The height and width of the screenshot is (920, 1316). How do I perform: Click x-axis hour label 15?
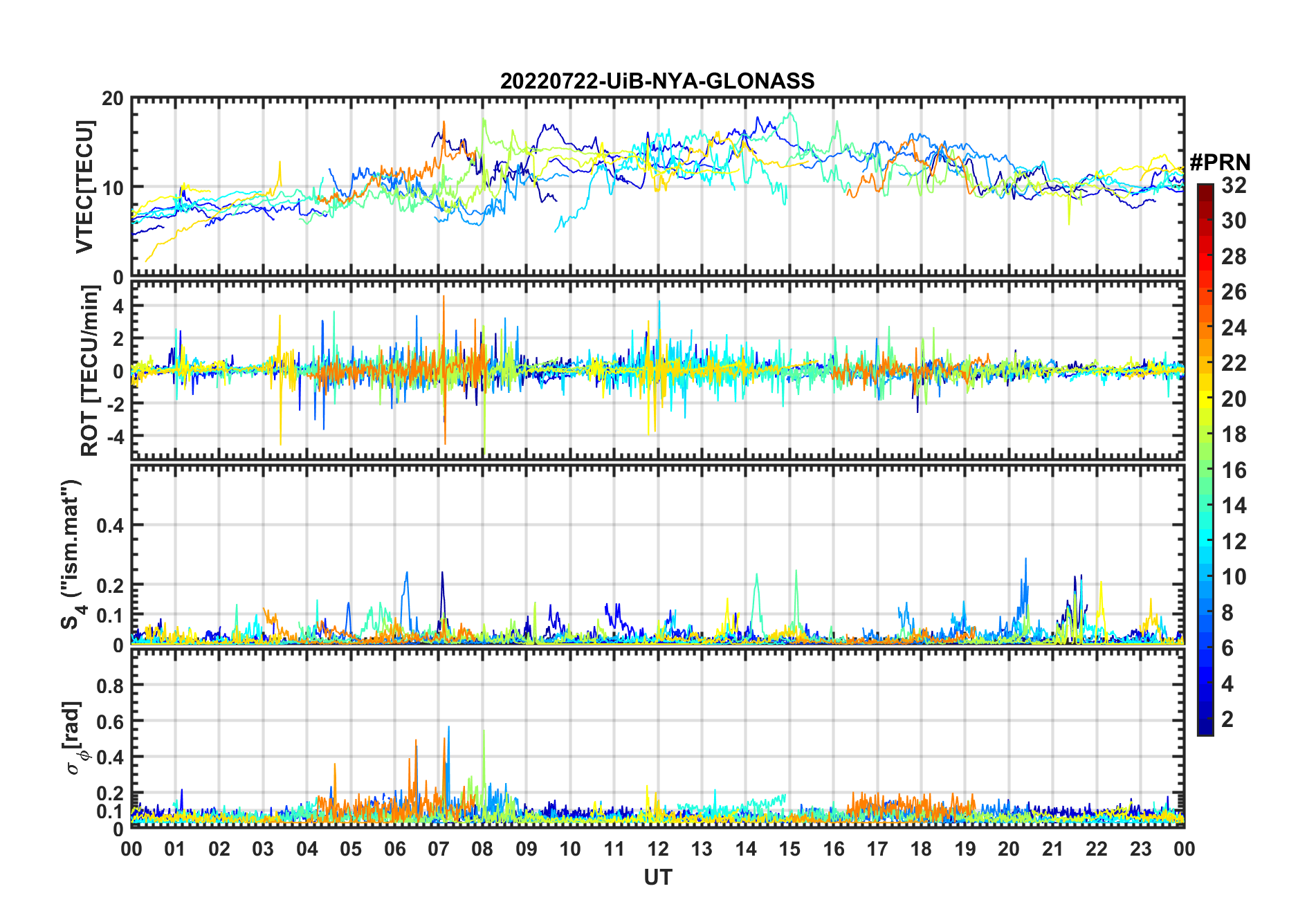coord(789,849)
